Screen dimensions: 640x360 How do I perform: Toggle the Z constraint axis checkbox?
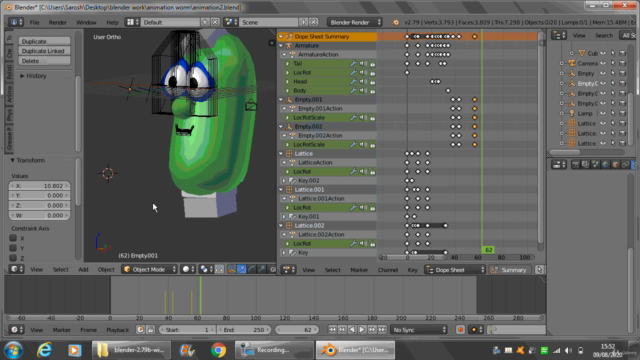[x=13, y=258]
